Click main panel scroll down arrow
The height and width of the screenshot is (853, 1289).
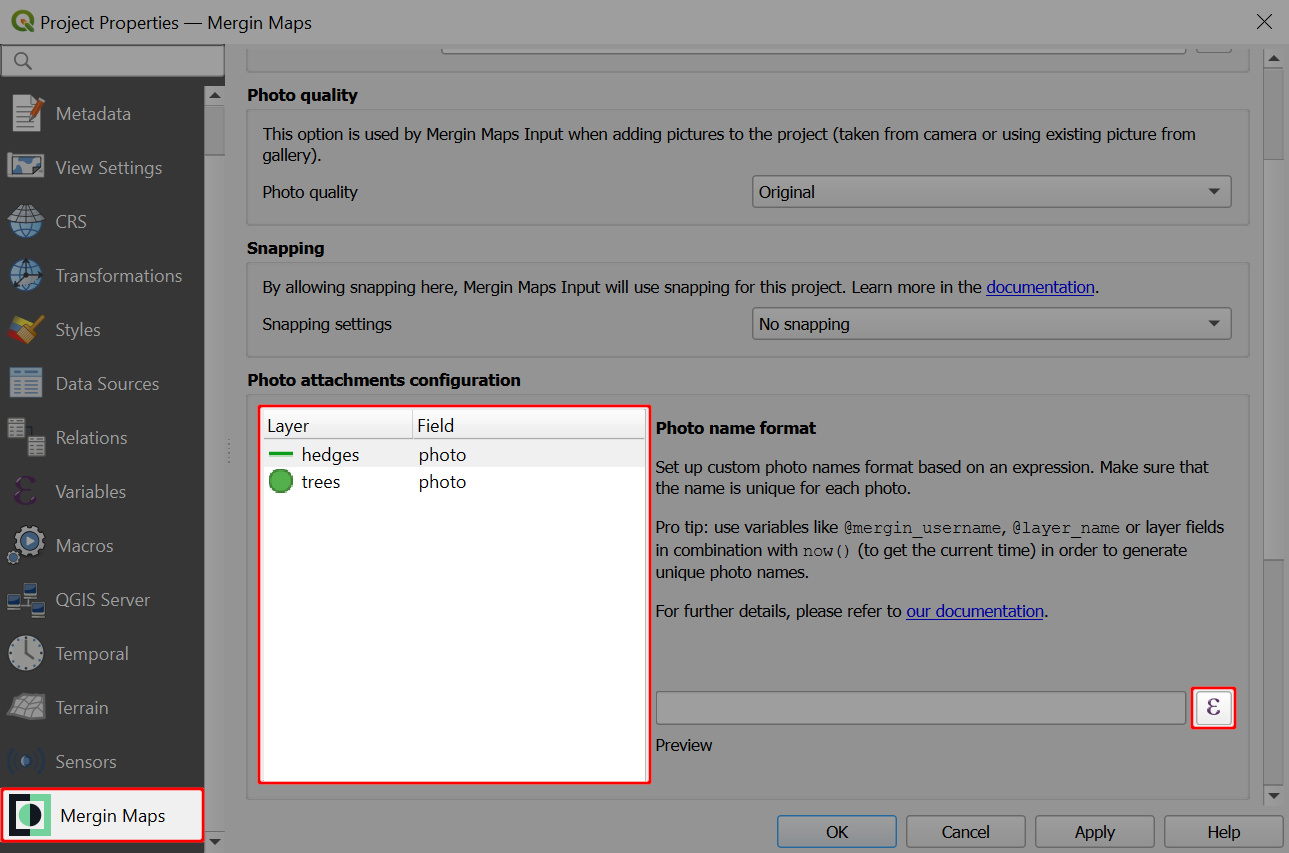tap(1273, 796)
